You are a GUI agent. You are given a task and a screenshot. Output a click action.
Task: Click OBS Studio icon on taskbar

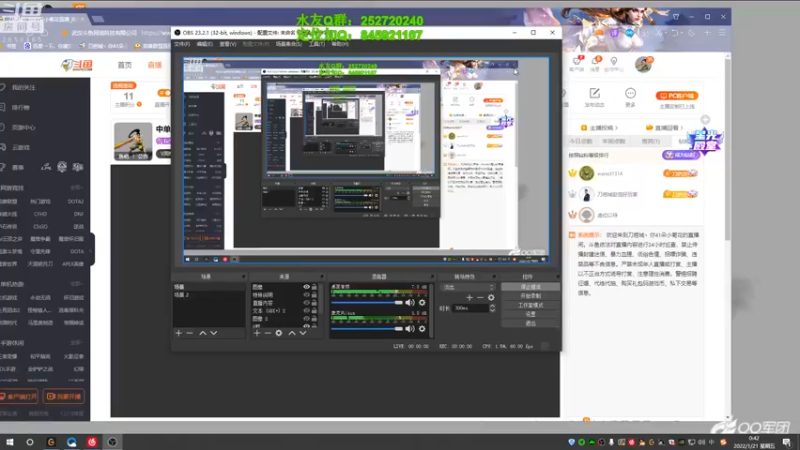[x=112, y=442]
